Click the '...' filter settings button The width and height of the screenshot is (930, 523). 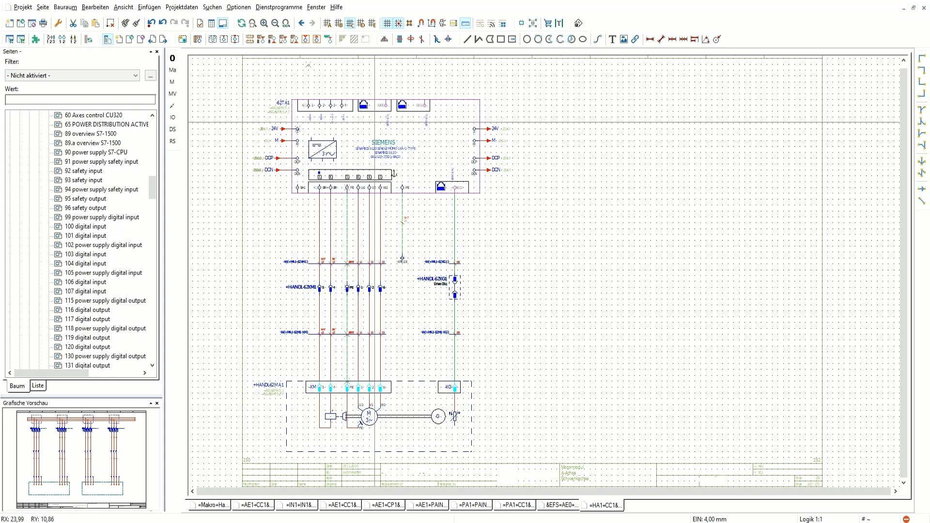tap(151, 75)
